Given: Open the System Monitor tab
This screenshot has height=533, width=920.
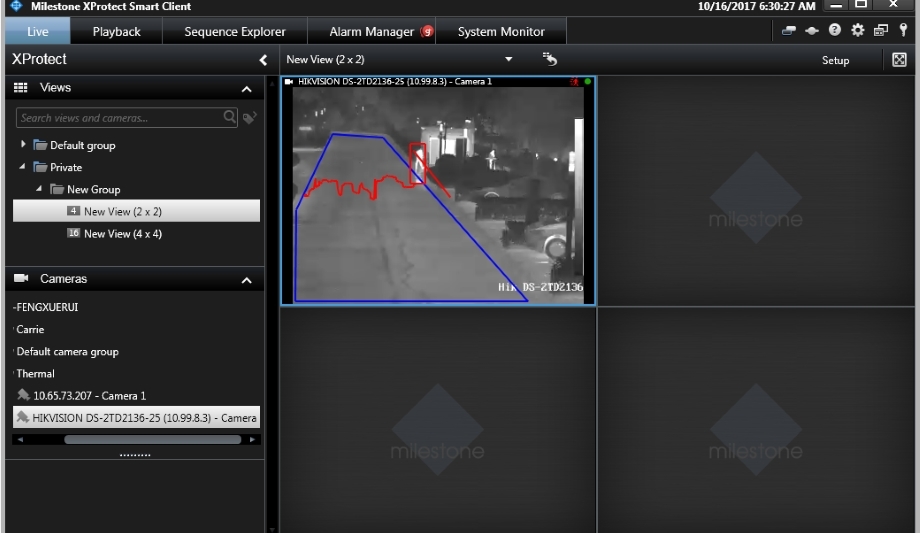Looking at the screenshot, I should [x=501, y=32].
